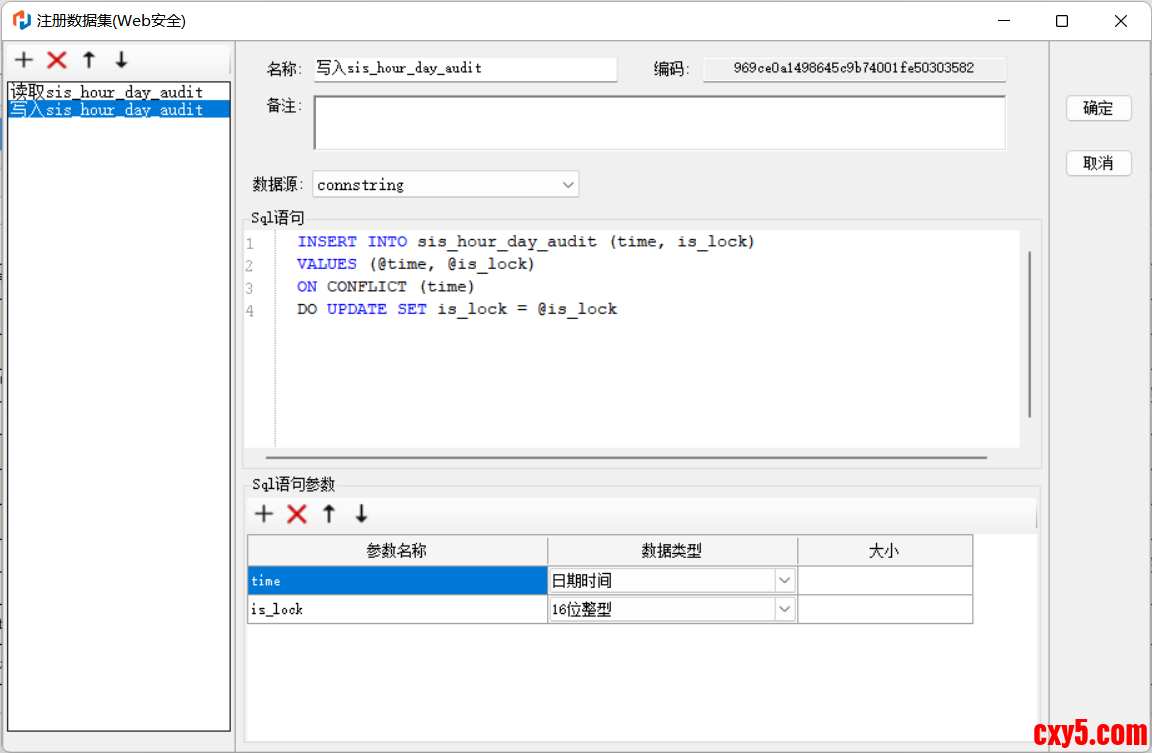The image size is (1152, 753).
Task: Click the 备注 remarks text area
Action: (x=659, y=123)
